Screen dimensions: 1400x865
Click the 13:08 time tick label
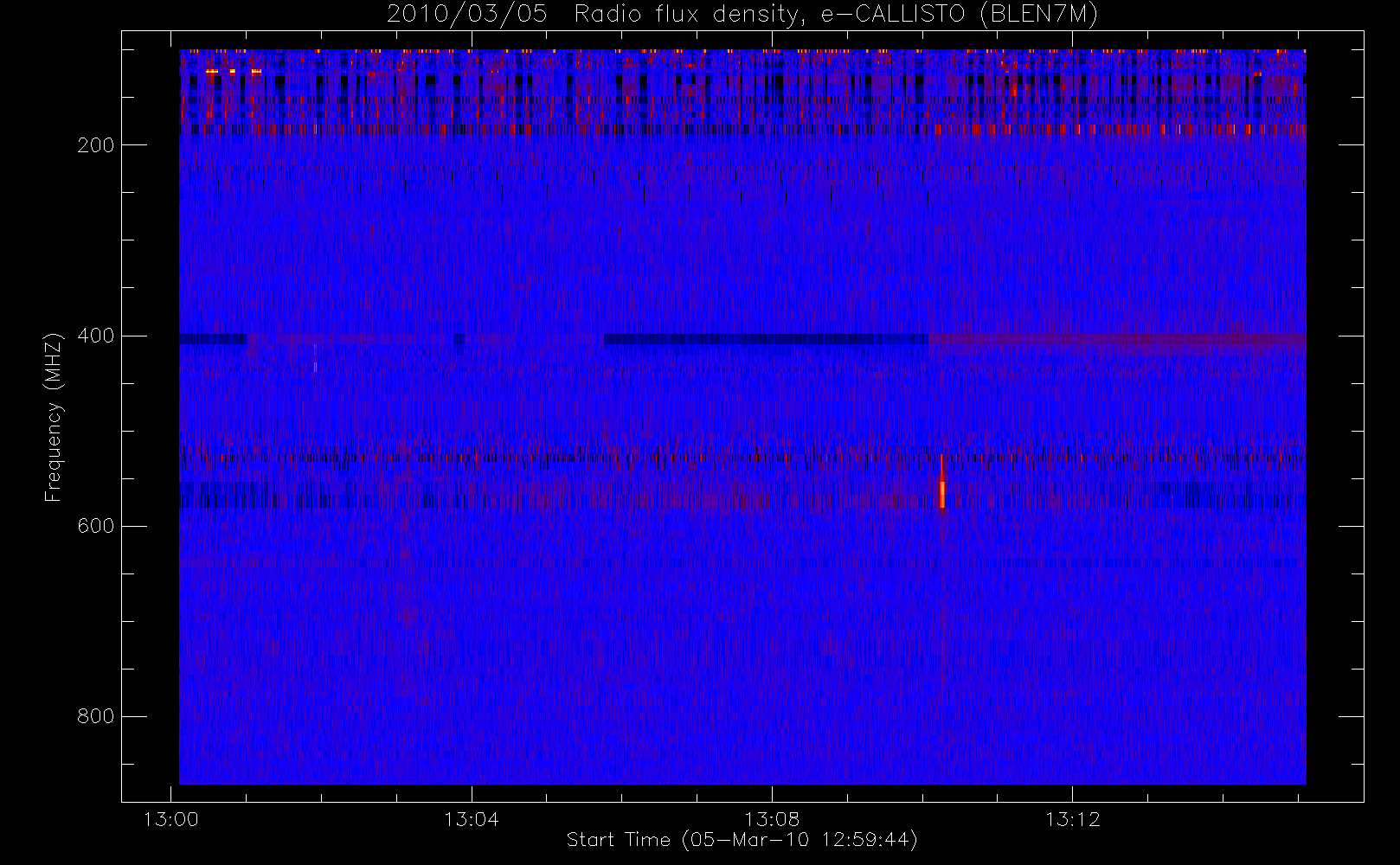click(772, 819)
